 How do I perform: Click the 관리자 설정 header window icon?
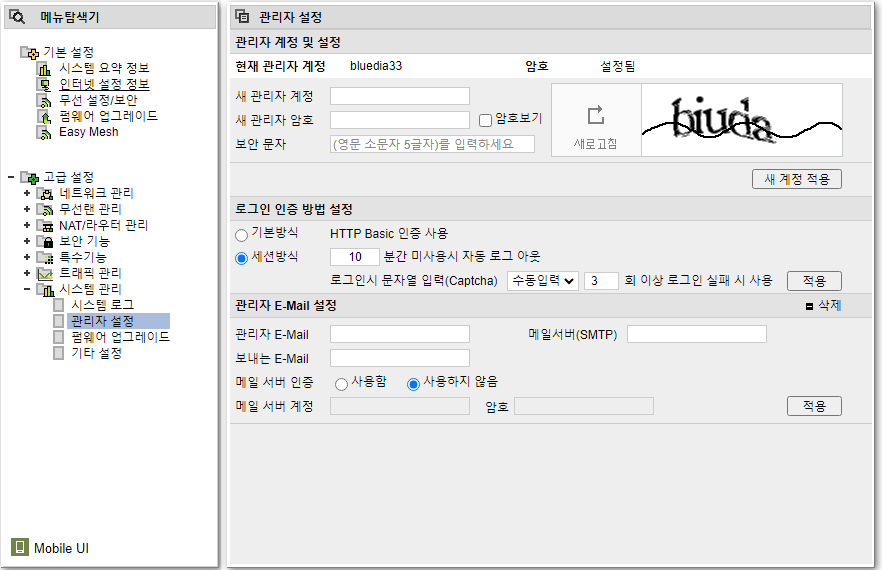[x=242, y=17]
